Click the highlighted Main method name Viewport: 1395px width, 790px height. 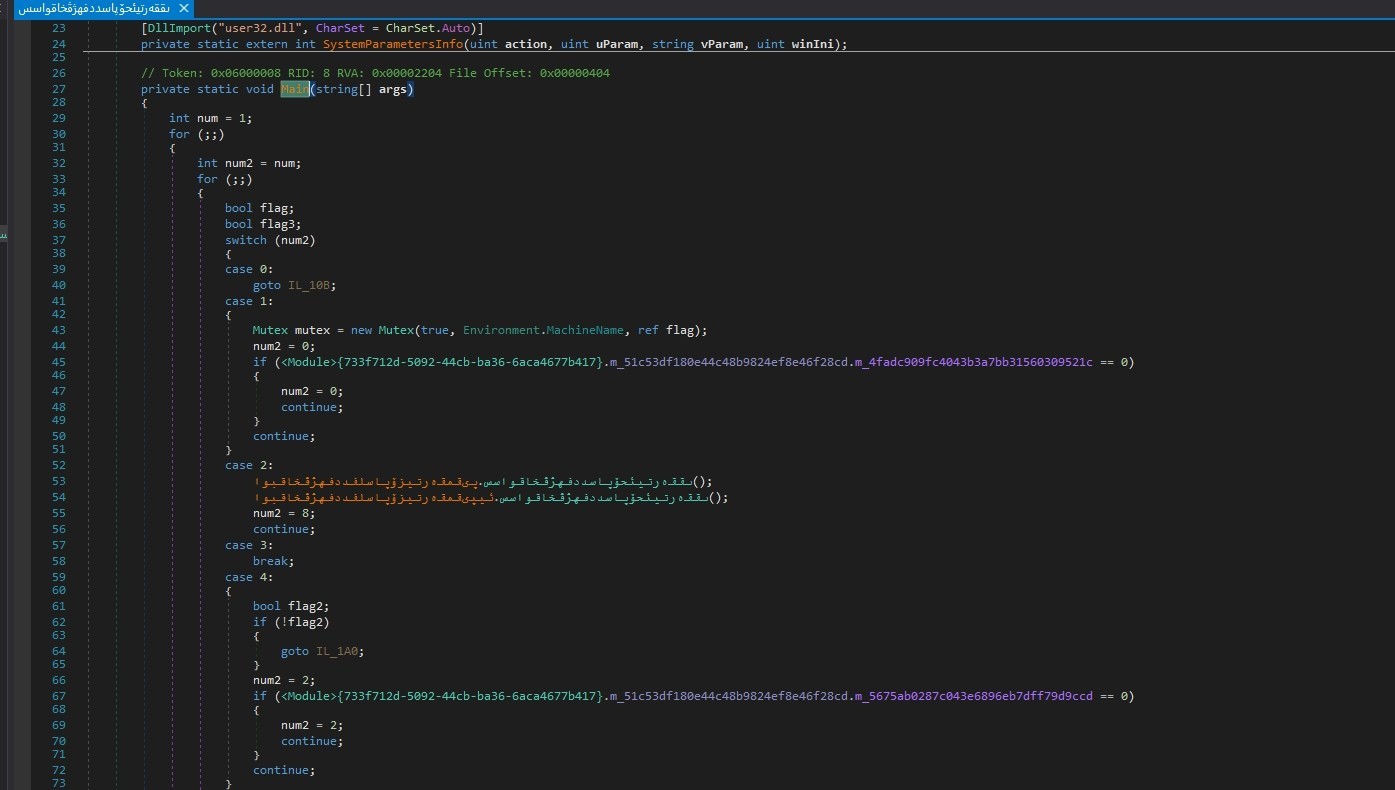(x=295, y=89)
